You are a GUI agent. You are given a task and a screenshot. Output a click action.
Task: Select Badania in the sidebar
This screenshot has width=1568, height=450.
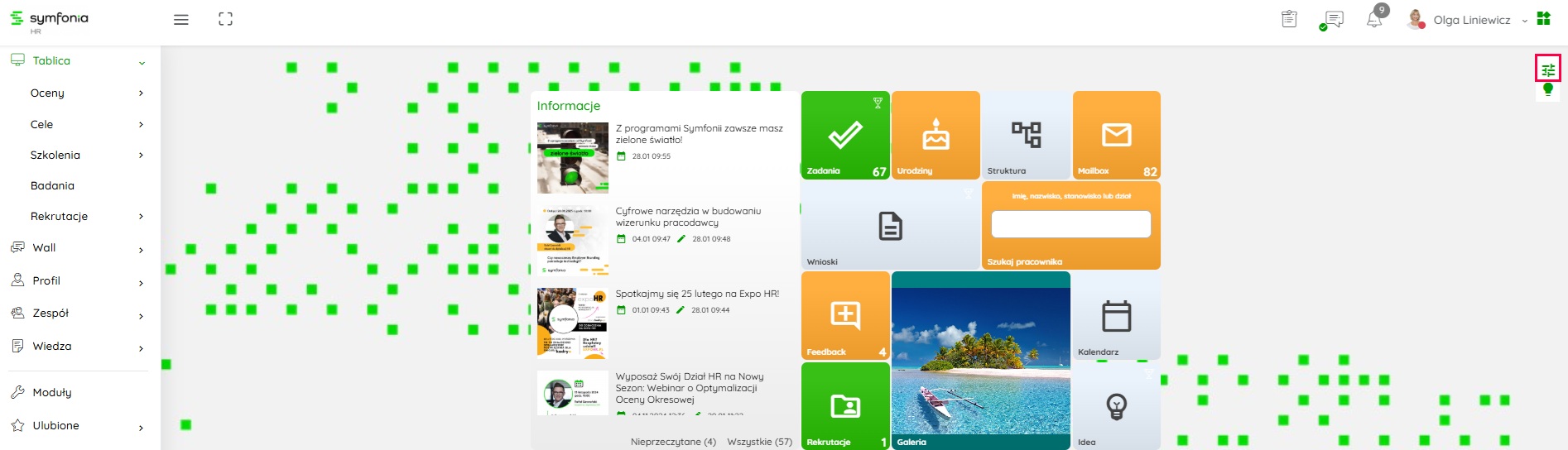click(x=53, y=185)
